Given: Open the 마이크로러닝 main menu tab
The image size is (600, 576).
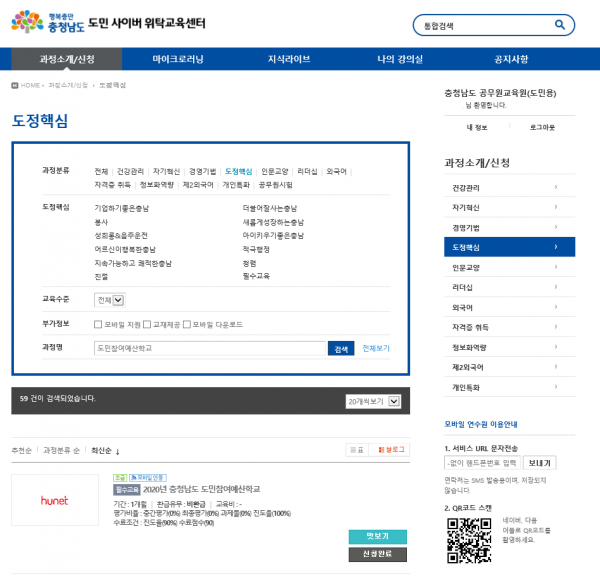Looking at the screenshot, I should 178,59.
